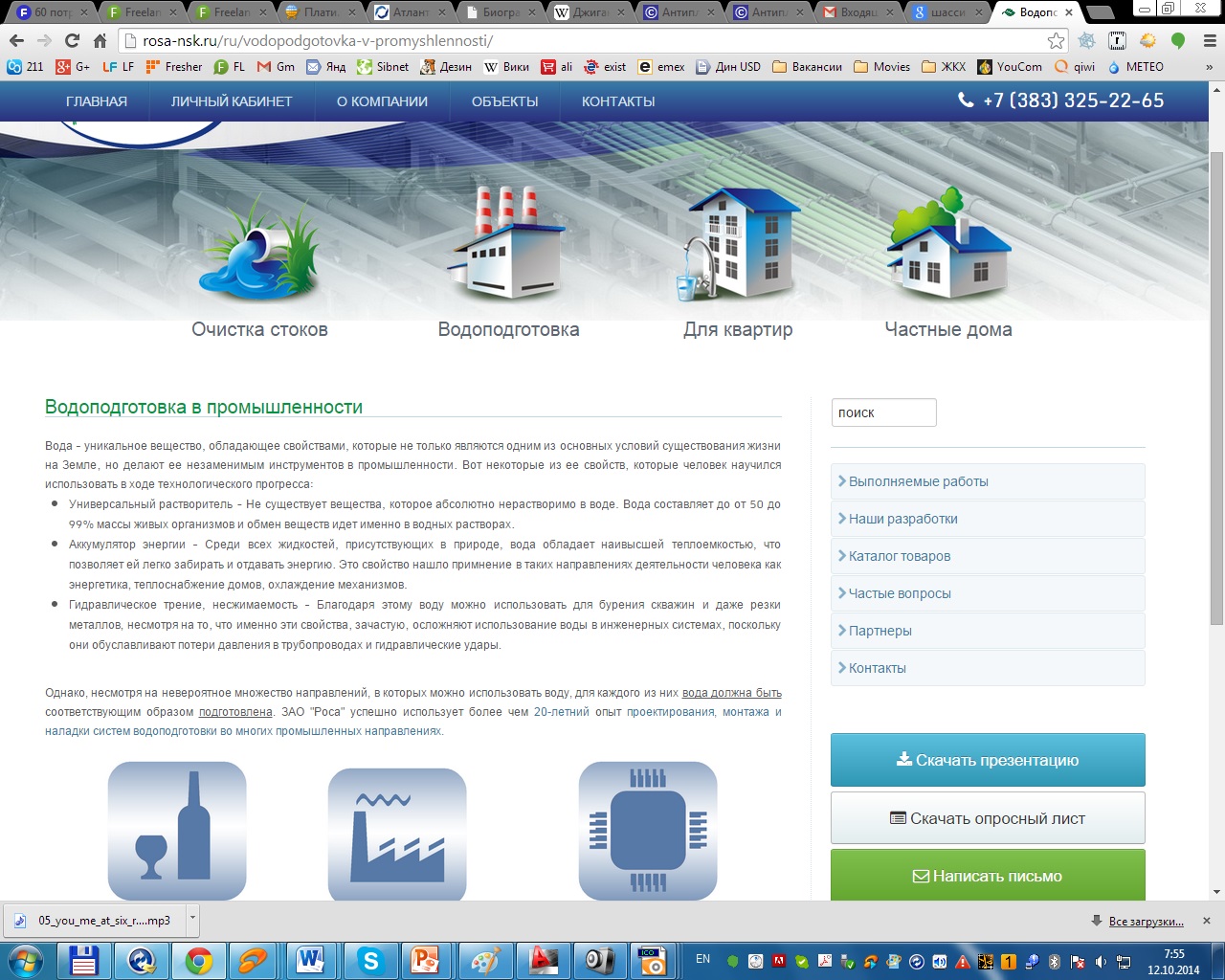Expand Каталог товаров sidebar item
The image size is (1225, 980).
[x=988, y=556]
